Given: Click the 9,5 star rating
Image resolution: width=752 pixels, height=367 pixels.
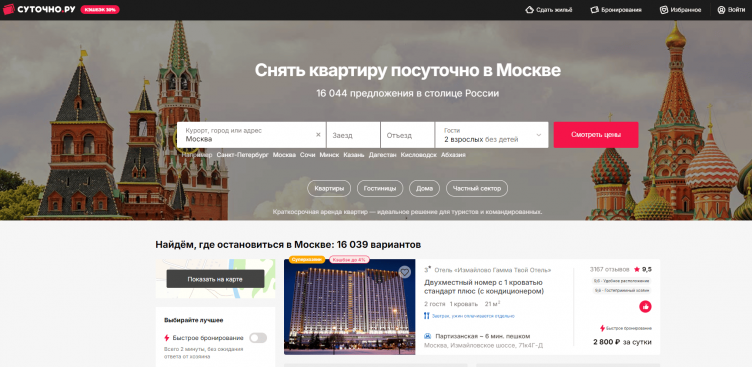Looking at the screenshot, I should pyautogui.click(x=643, y=269).
